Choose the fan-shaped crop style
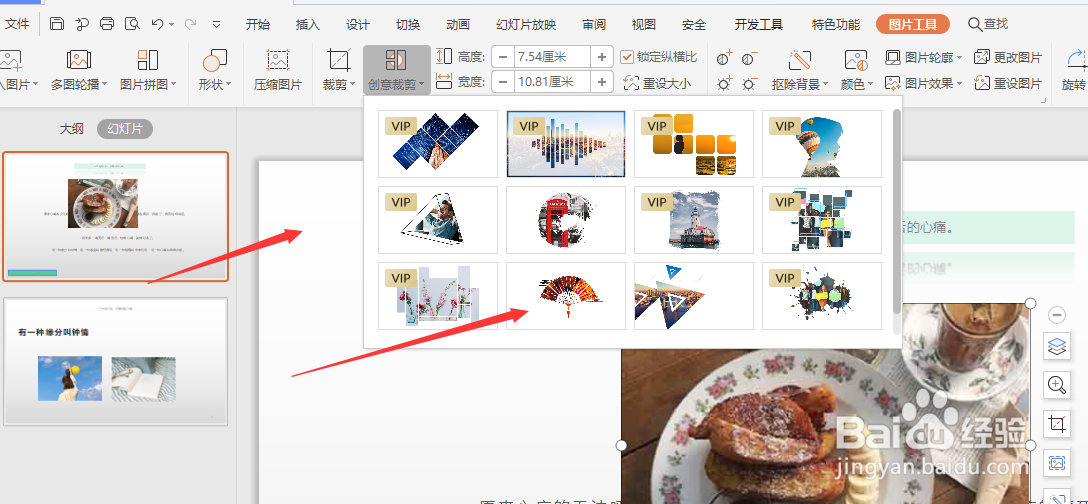Screen dimensions: 1088x504 pyautogui.click(x=566, y=296)
